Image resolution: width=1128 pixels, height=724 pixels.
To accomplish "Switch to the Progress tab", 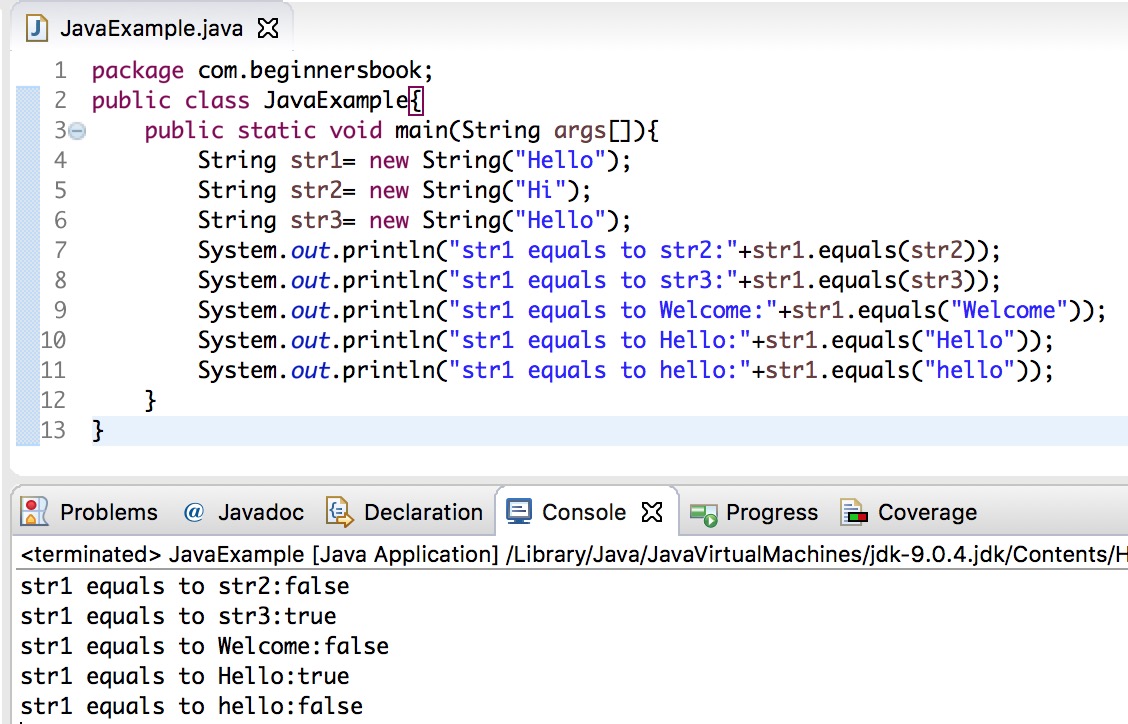I will point(771,512).
